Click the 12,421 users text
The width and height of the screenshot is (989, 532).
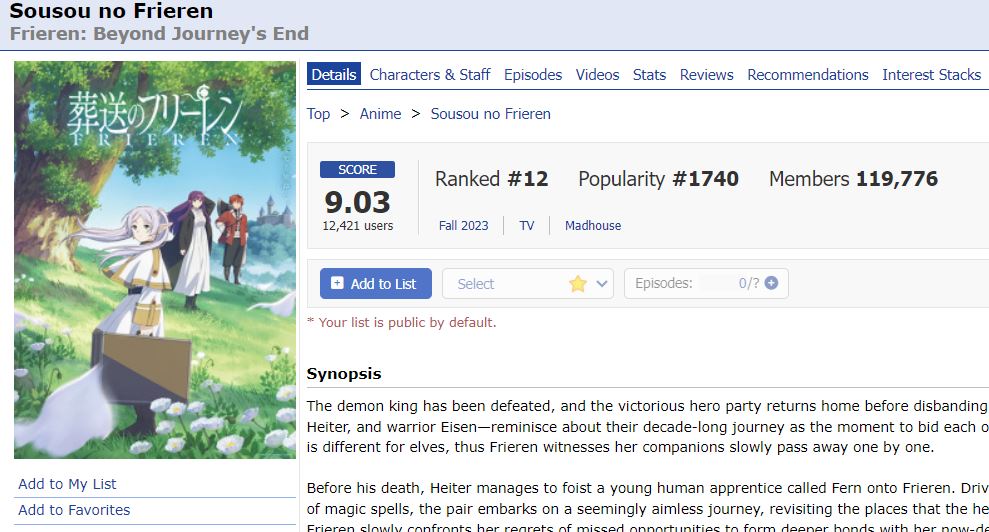pyautogui.click(x=358, y=225)
